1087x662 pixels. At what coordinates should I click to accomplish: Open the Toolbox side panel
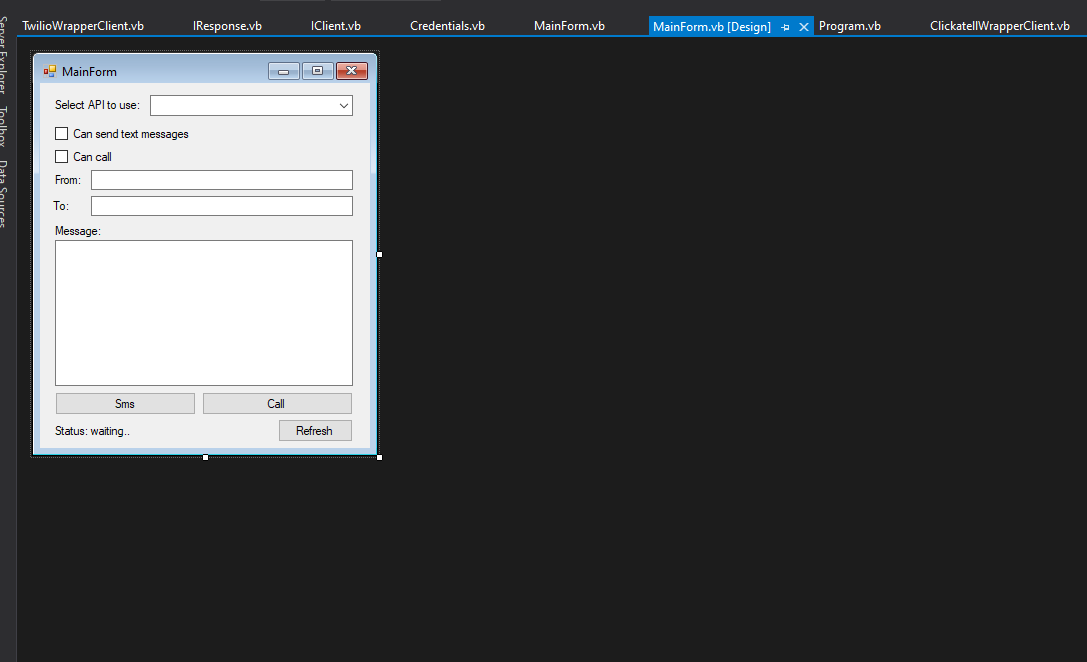coord(3,126)
